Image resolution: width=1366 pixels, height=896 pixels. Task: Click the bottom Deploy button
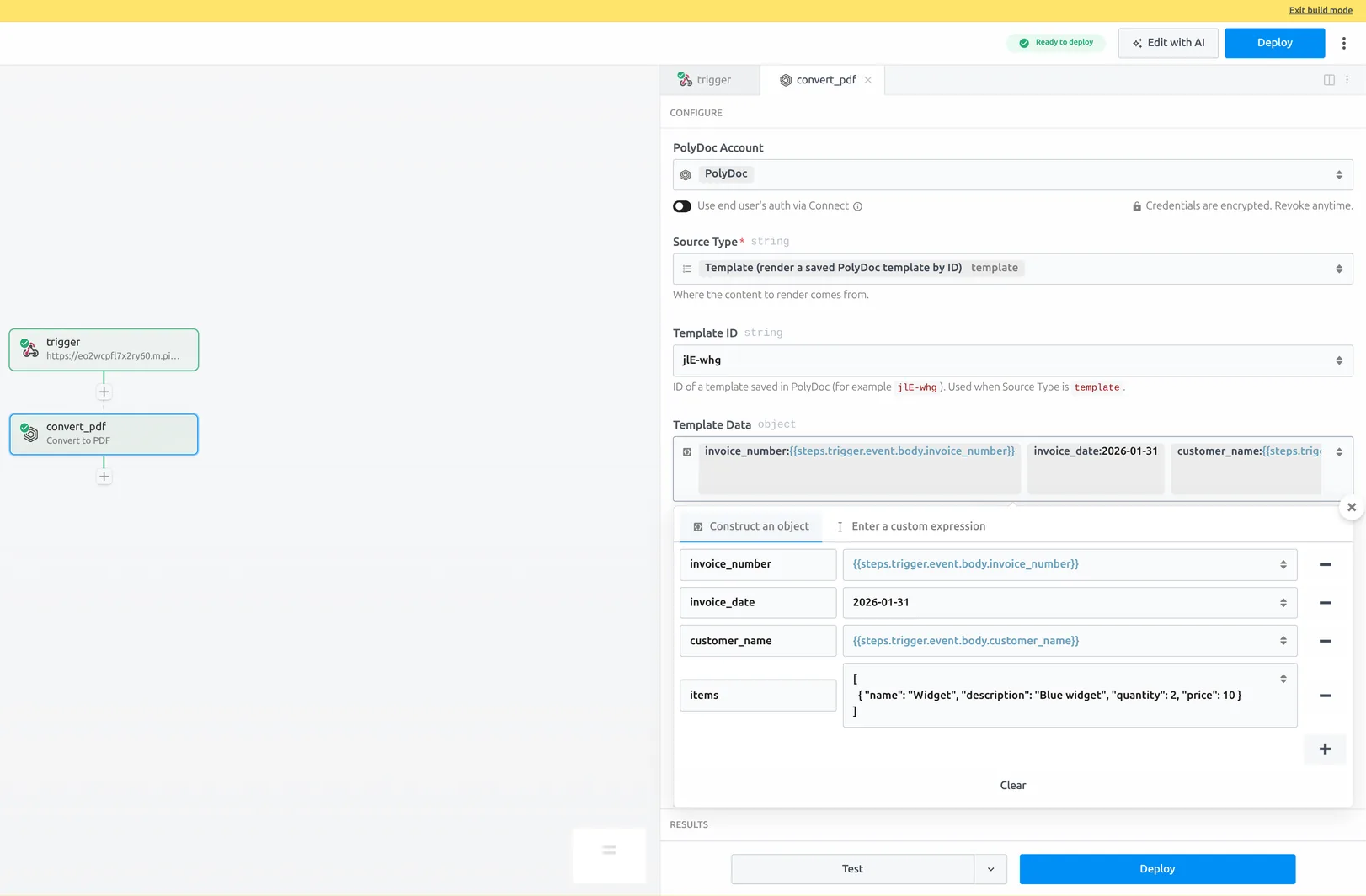1157,869
